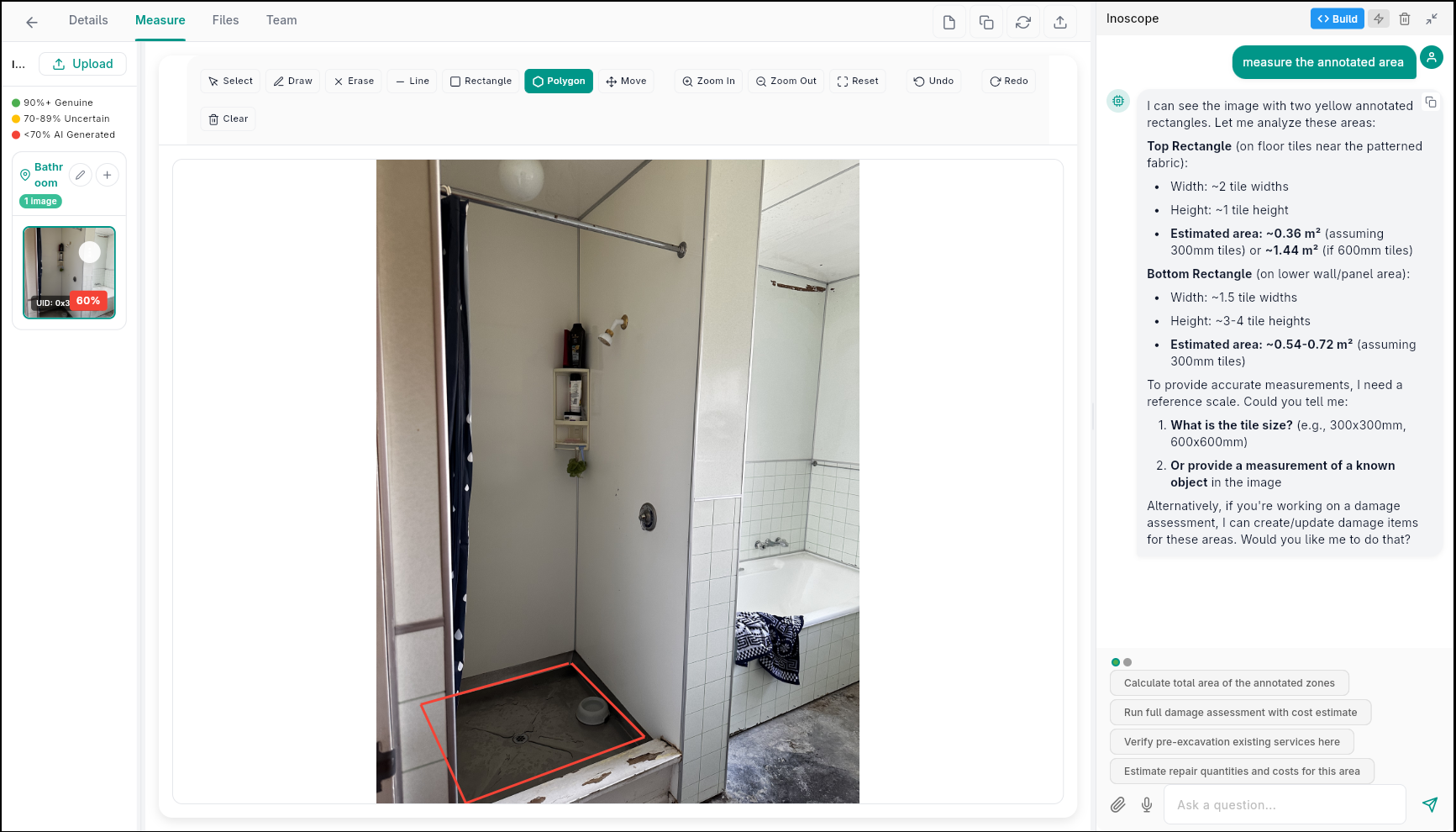Start voice input with the microphone icon
The height and width of the screenshot is (832, 1456).
1146,804
